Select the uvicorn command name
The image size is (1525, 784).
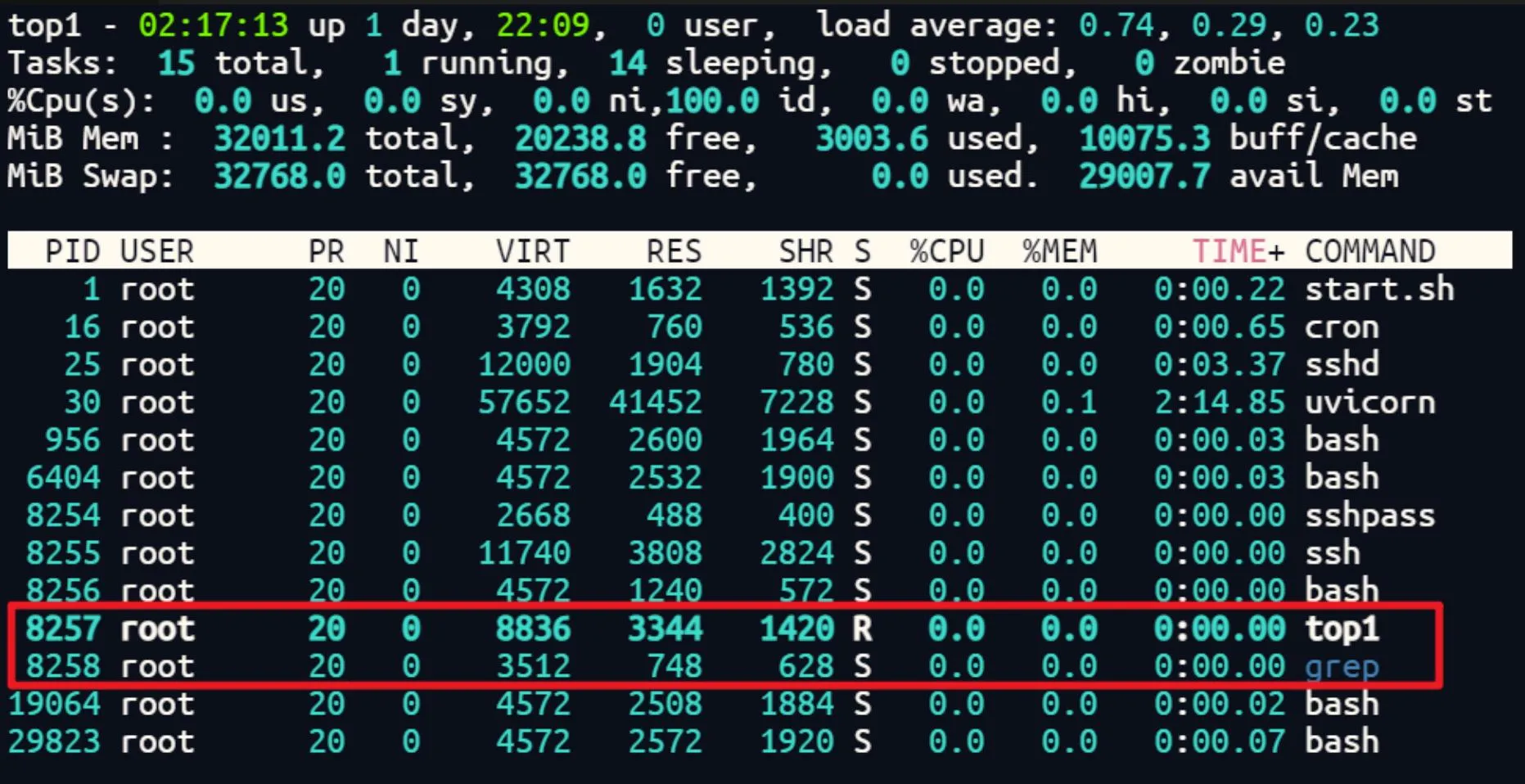pos(1369,403)
